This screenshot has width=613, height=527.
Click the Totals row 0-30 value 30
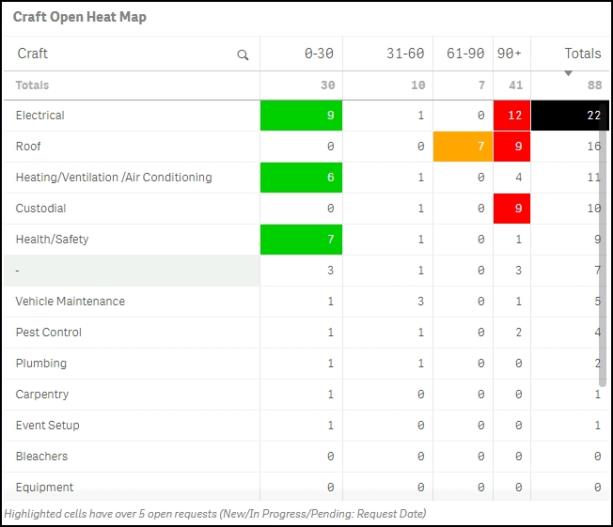(x=328, y=85)
